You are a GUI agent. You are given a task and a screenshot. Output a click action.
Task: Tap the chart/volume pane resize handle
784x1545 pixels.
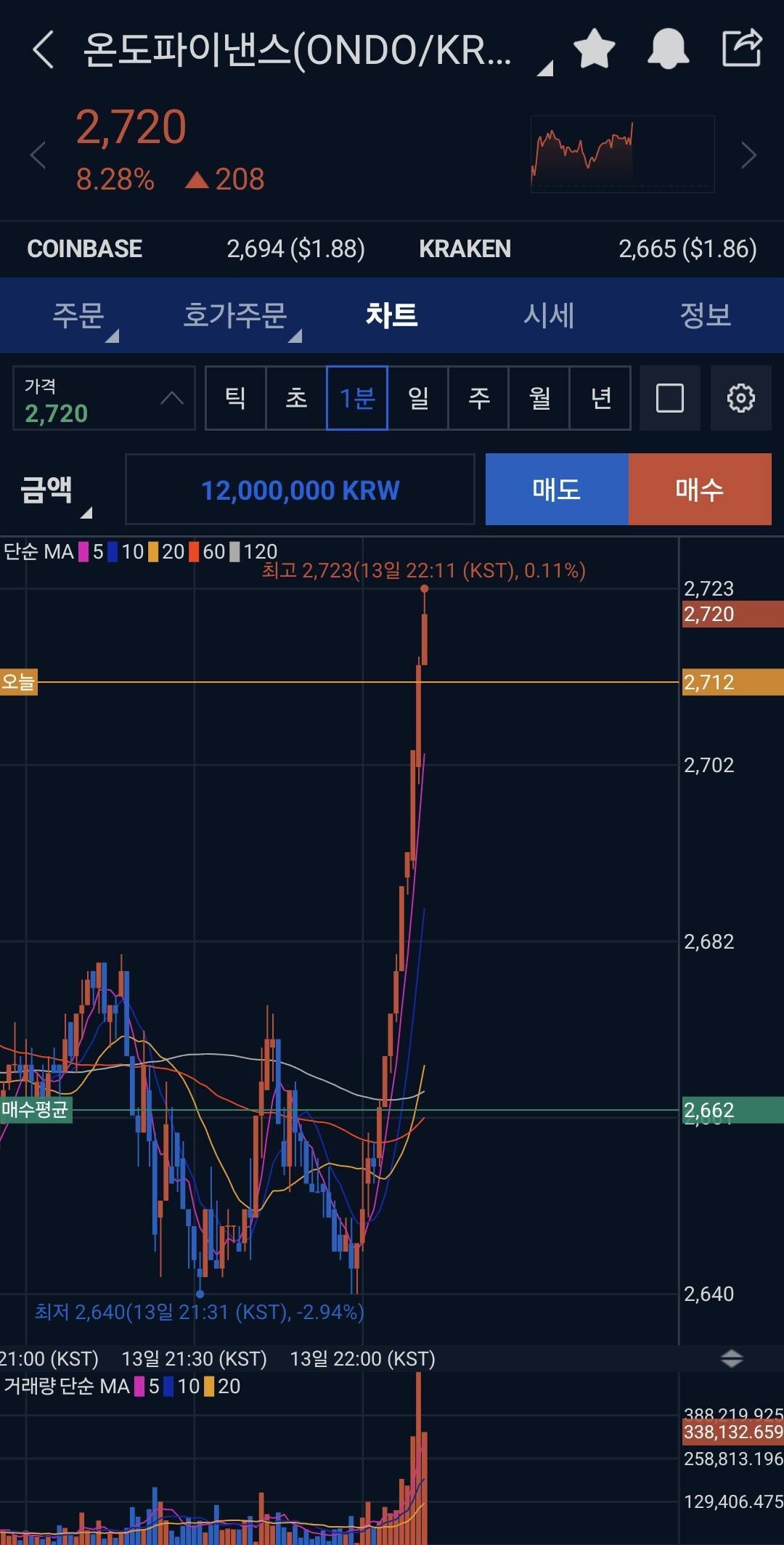732,1358
